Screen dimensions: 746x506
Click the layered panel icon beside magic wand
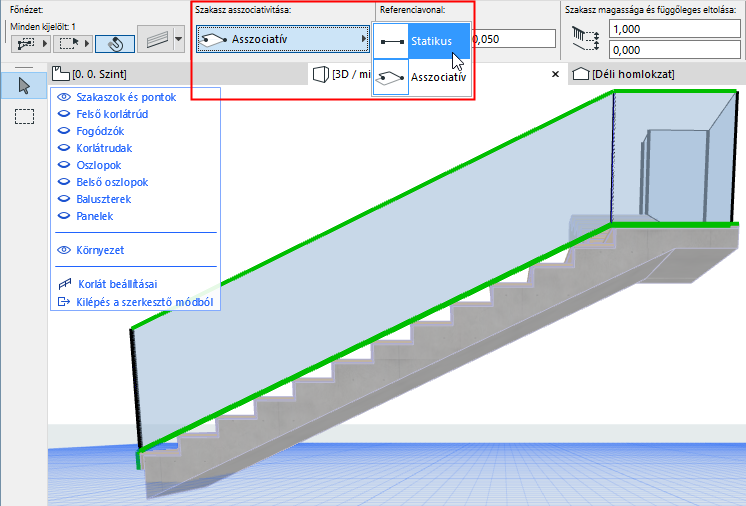coord(157,39)
